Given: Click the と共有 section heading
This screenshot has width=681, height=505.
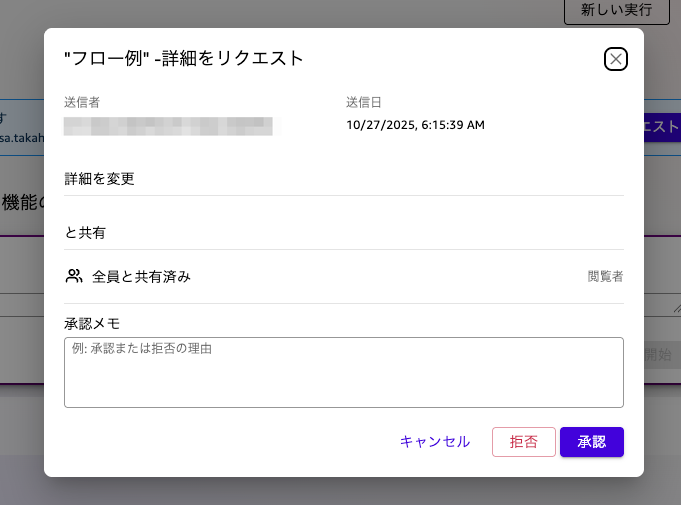Looking at the screenshot, I should tap(85, 233).
